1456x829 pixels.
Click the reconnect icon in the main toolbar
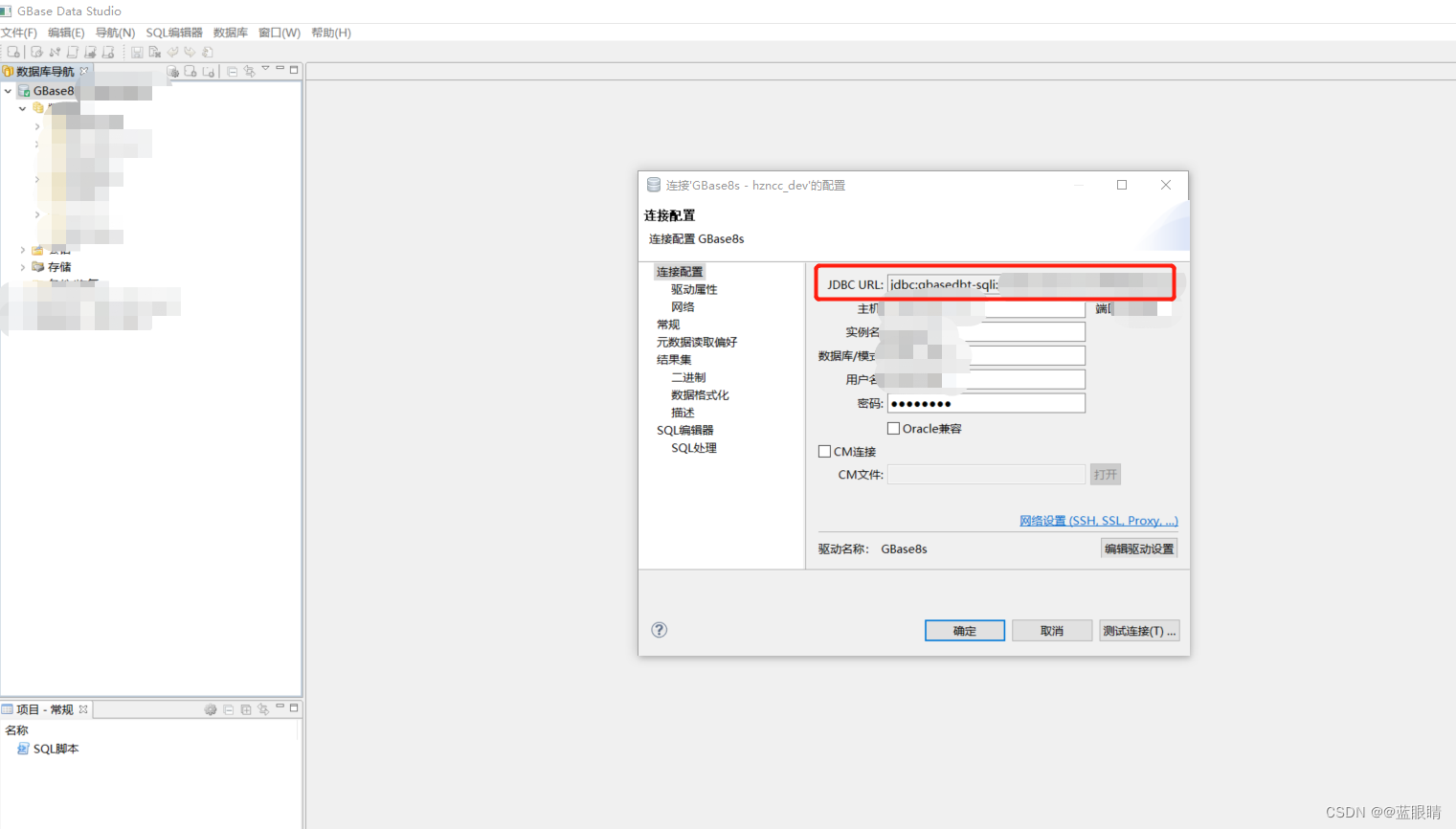[x=36, y=52]
